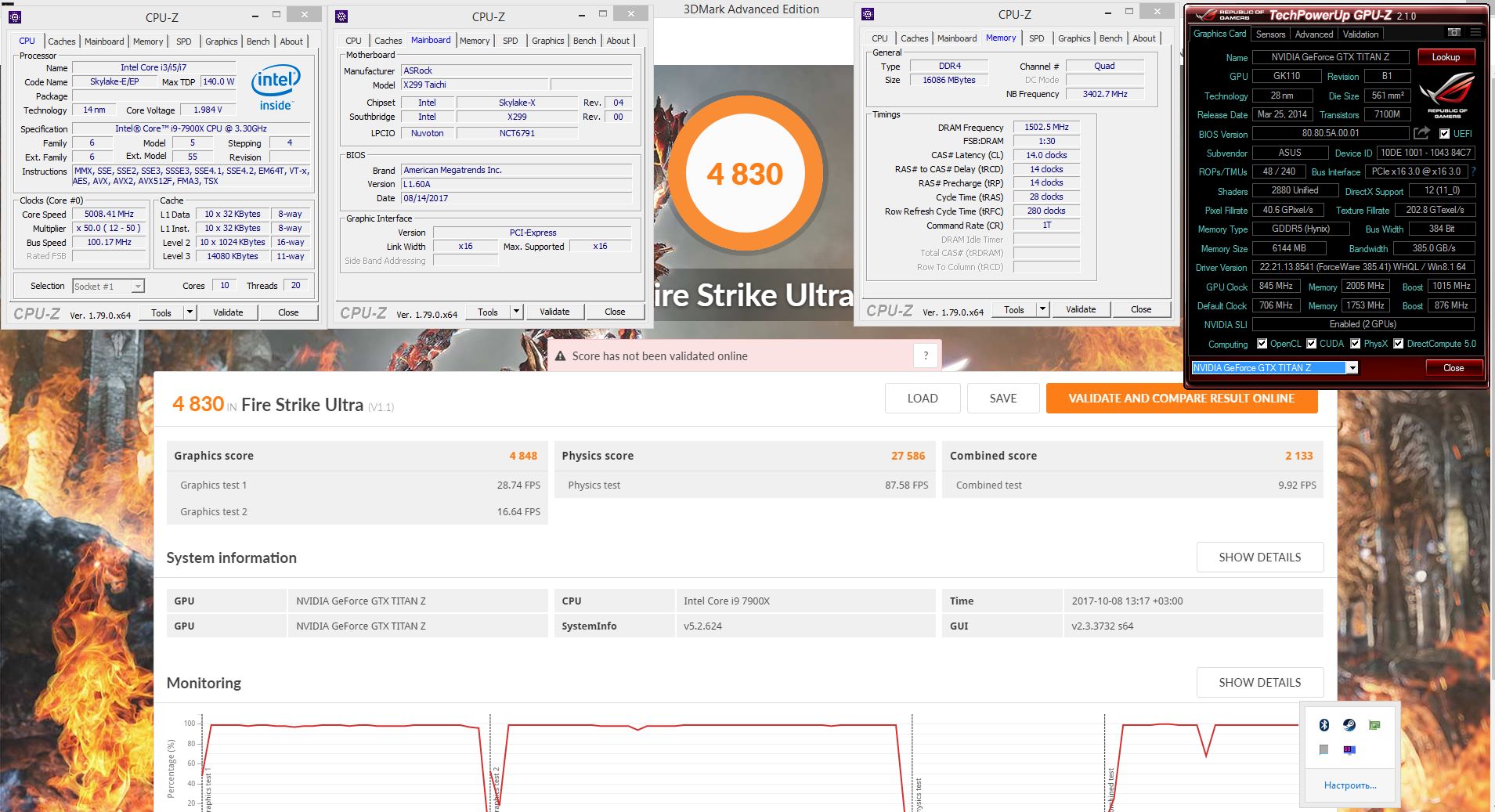The width and height of the screenshot is (1495, 812).
Task: Click the warning triangle in validation notice
Action: coord(561,356)
